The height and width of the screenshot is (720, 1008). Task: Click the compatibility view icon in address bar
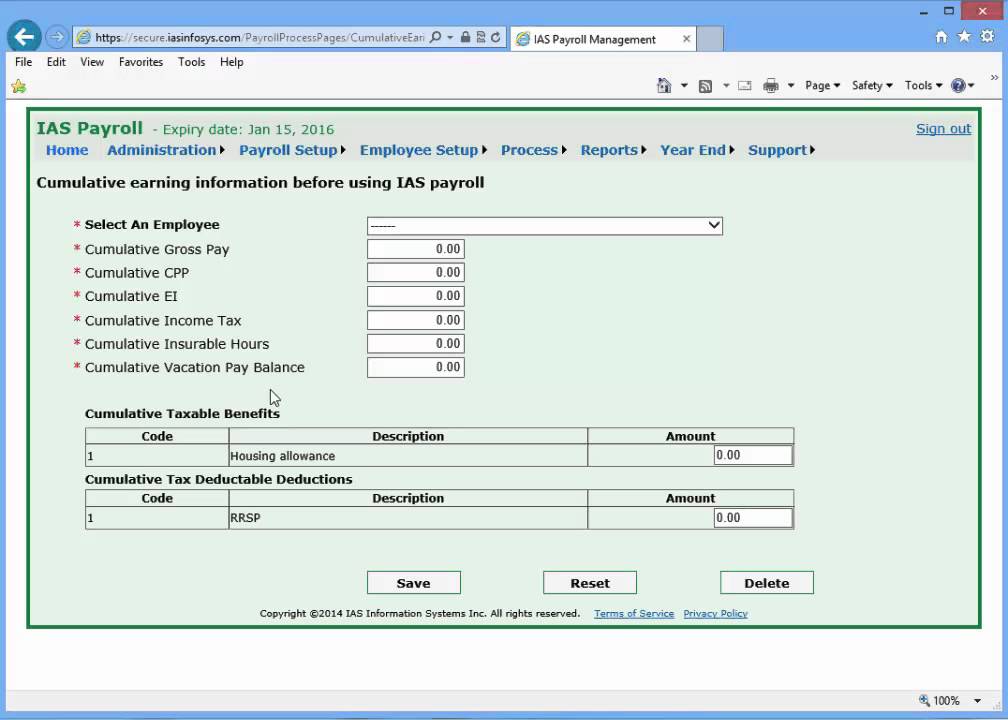(481, 37)
